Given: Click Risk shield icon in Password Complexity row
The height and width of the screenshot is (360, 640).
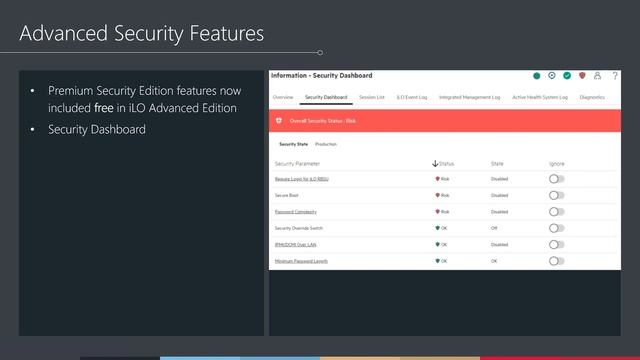Looking at the screenshot, I should click(x=438, y=211).
